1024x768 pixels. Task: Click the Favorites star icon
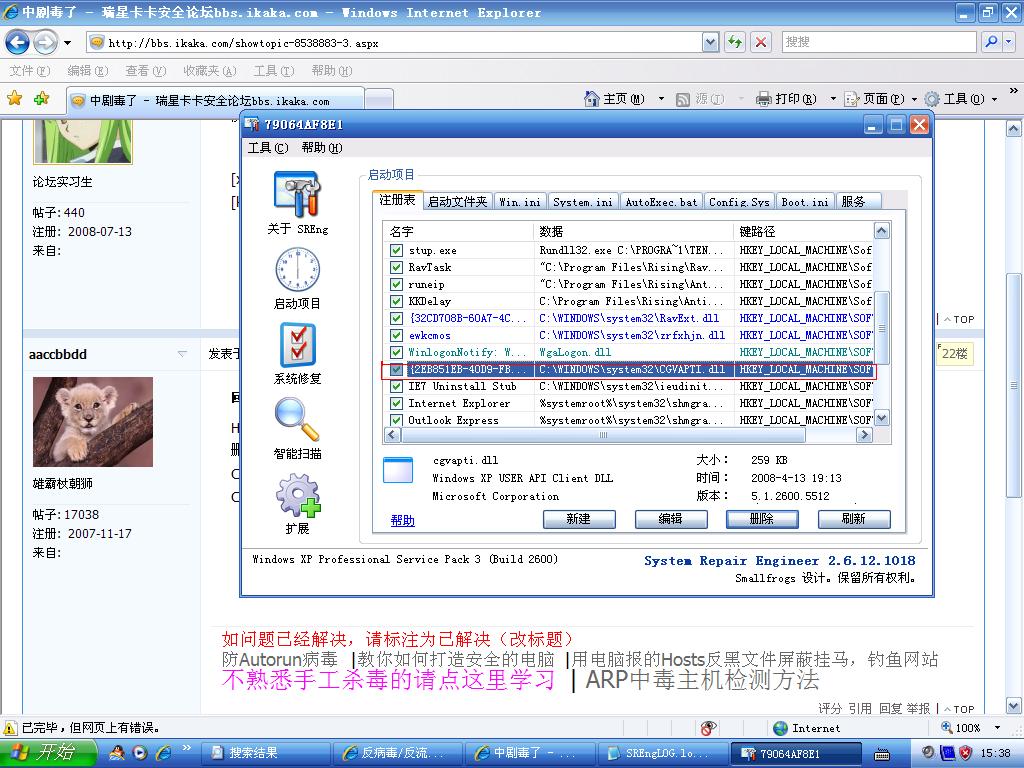click(14, 99)
